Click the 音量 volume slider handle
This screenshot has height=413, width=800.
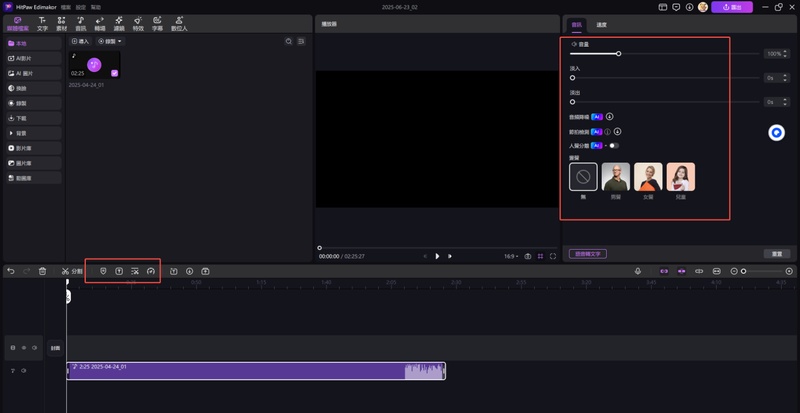(x=619, y=53)
